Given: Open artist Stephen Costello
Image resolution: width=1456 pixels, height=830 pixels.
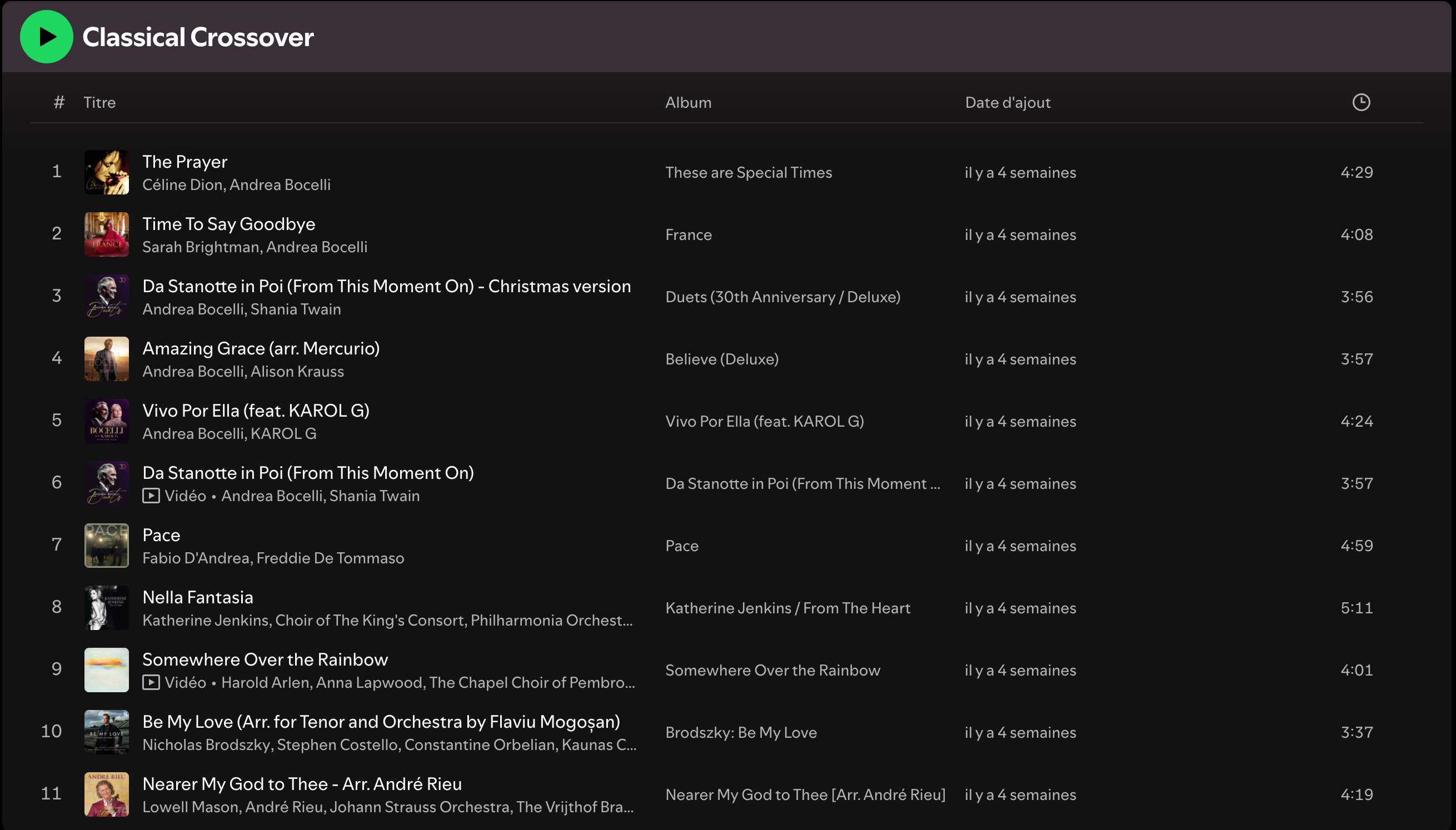Looking at the screenshot, I should [337, 744].
